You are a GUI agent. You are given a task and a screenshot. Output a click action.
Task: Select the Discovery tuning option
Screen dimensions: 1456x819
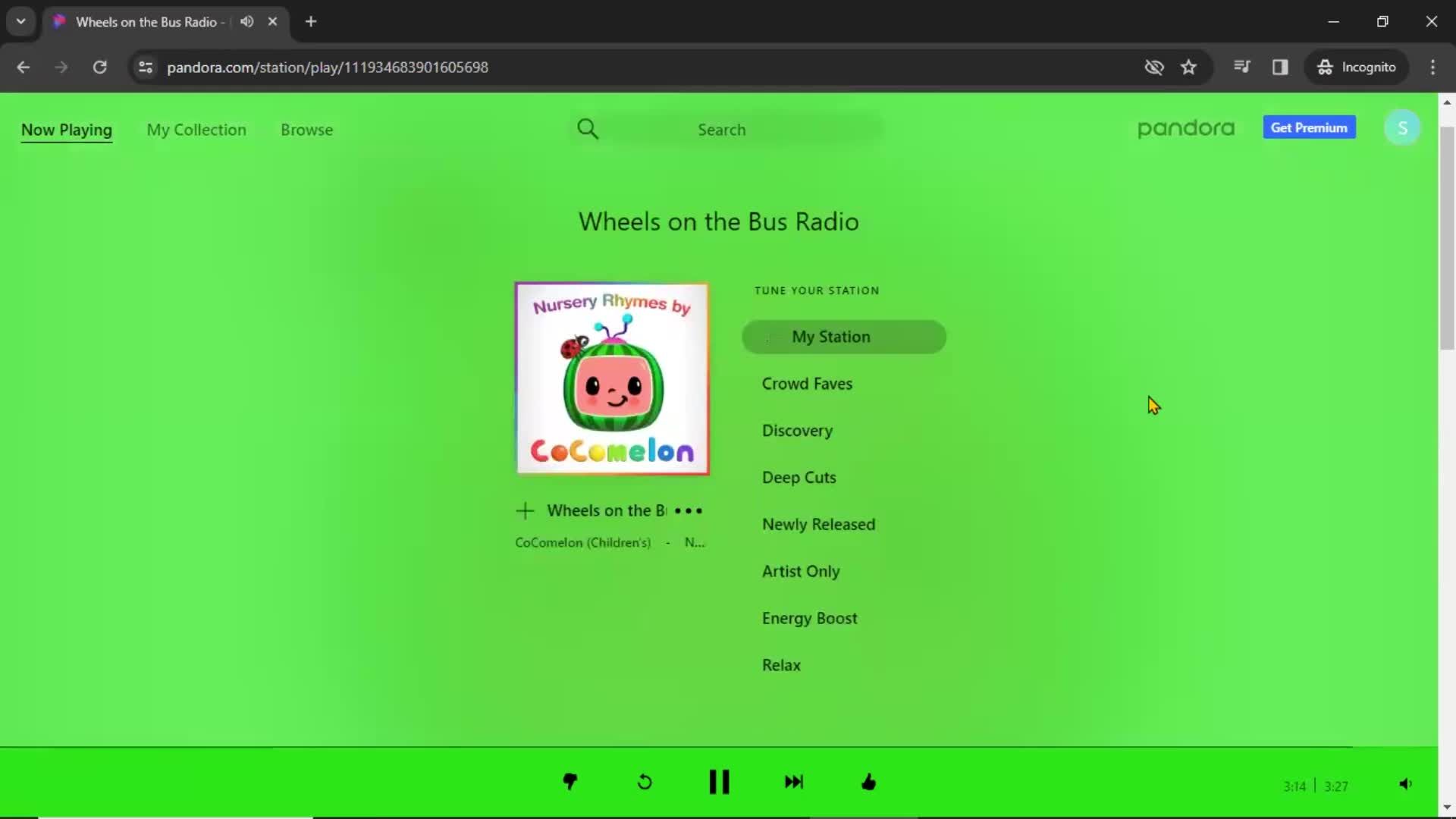(797, 430)
